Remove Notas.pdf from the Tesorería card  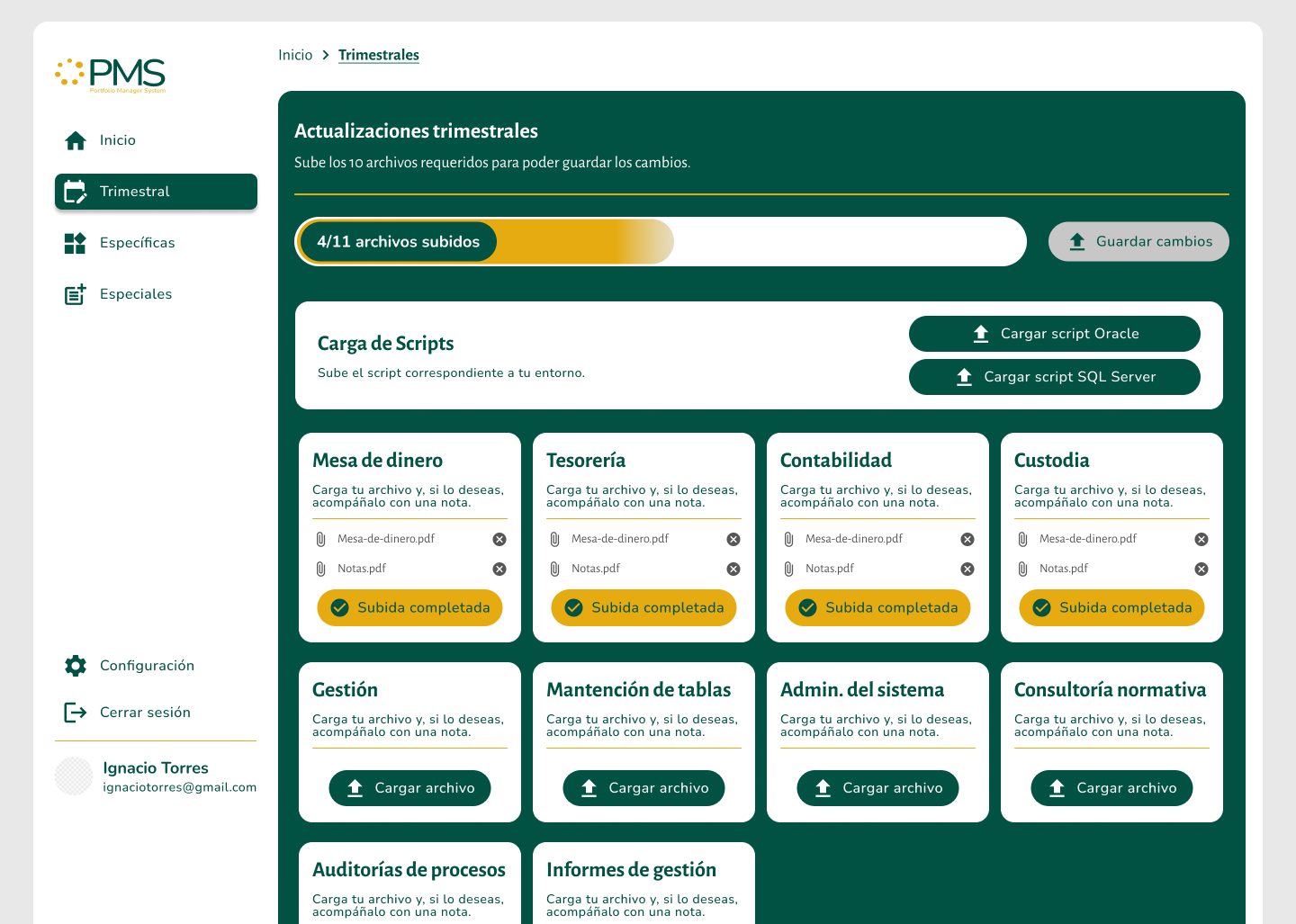click(733, 569)
